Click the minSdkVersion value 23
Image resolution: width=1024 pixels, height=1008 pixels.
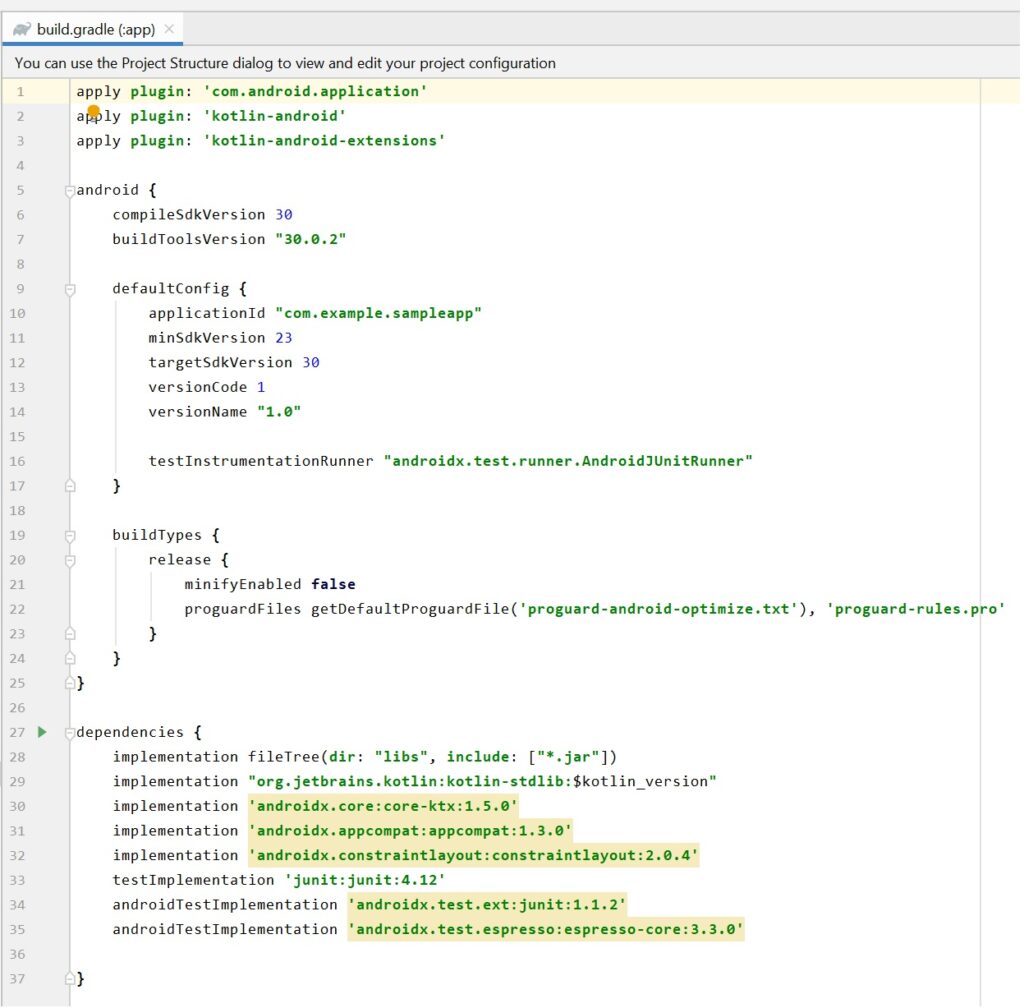283,338
